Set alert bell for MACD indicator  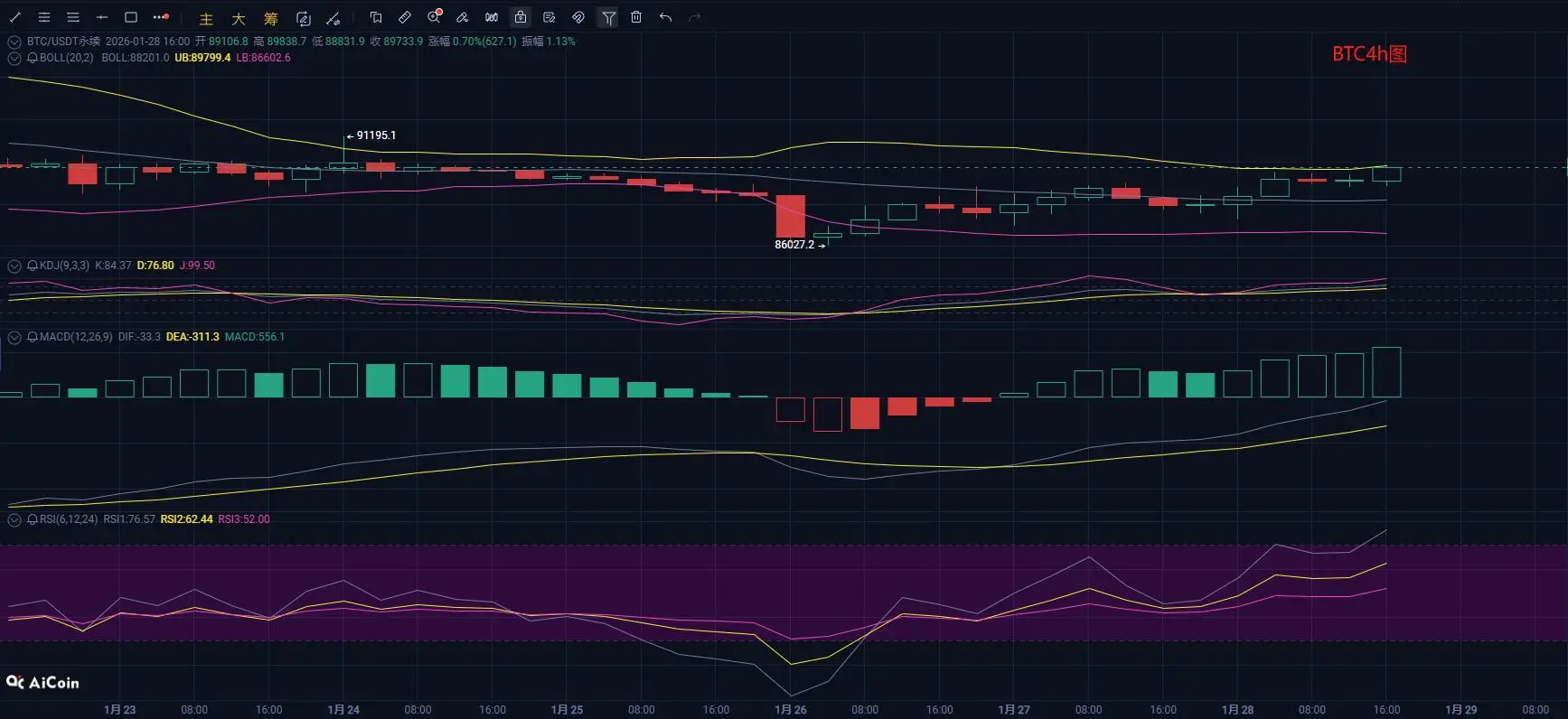[x=33, y=337]
